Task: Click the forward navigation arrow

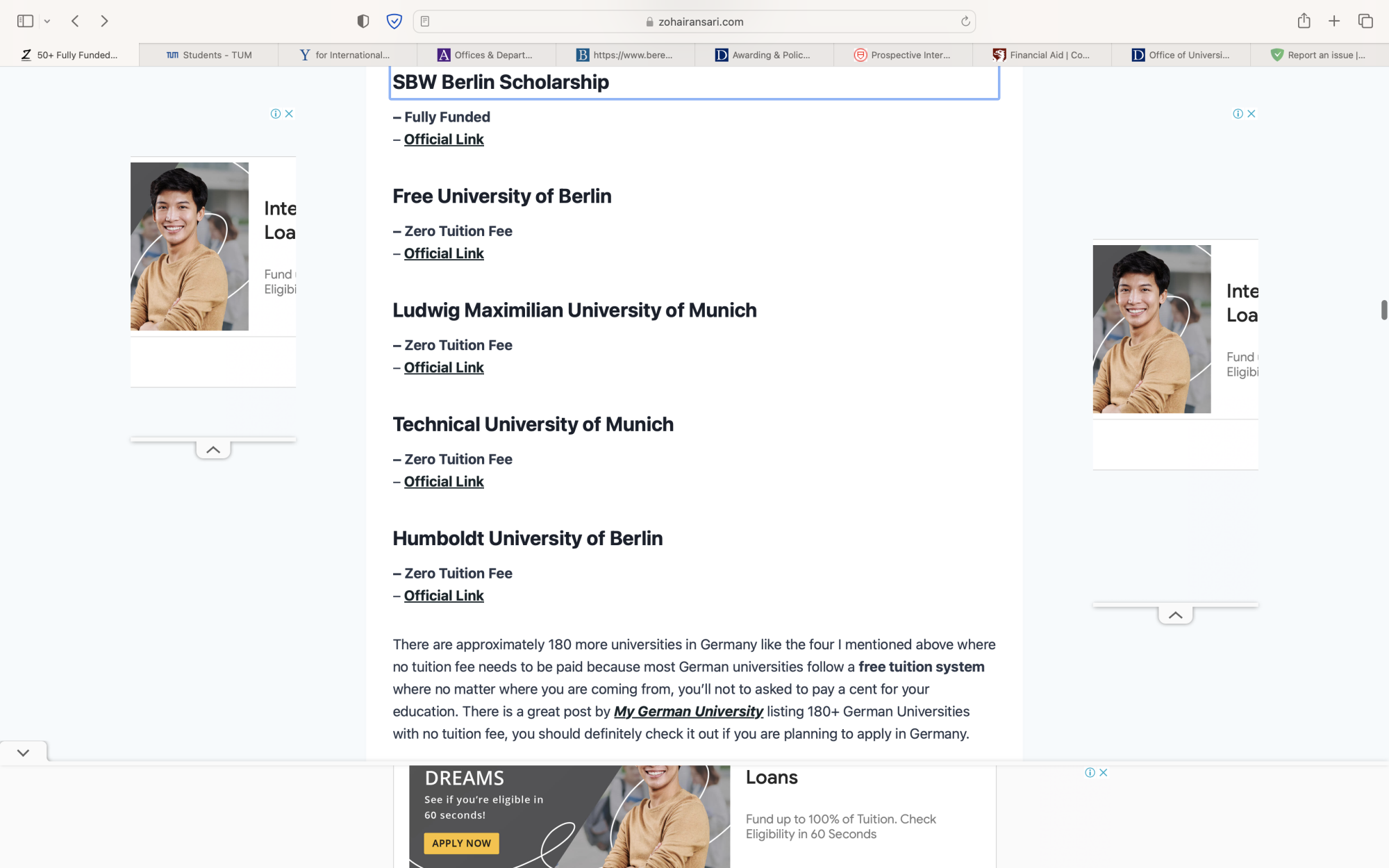Action: tap(104, 21)
